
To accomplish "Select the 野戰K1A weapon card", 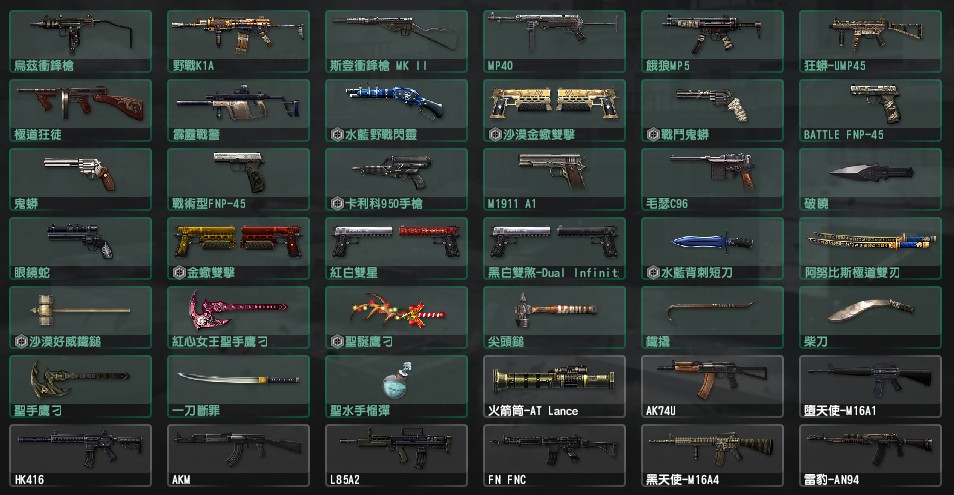I will 238,41.
